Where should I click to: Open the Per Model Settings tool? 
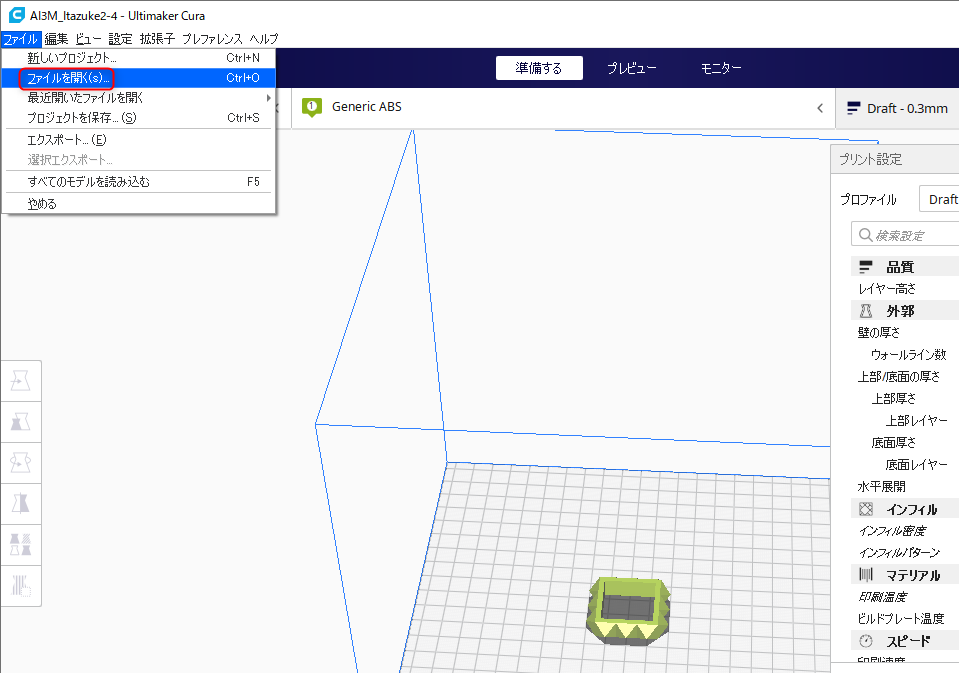[x=20, y=544]
